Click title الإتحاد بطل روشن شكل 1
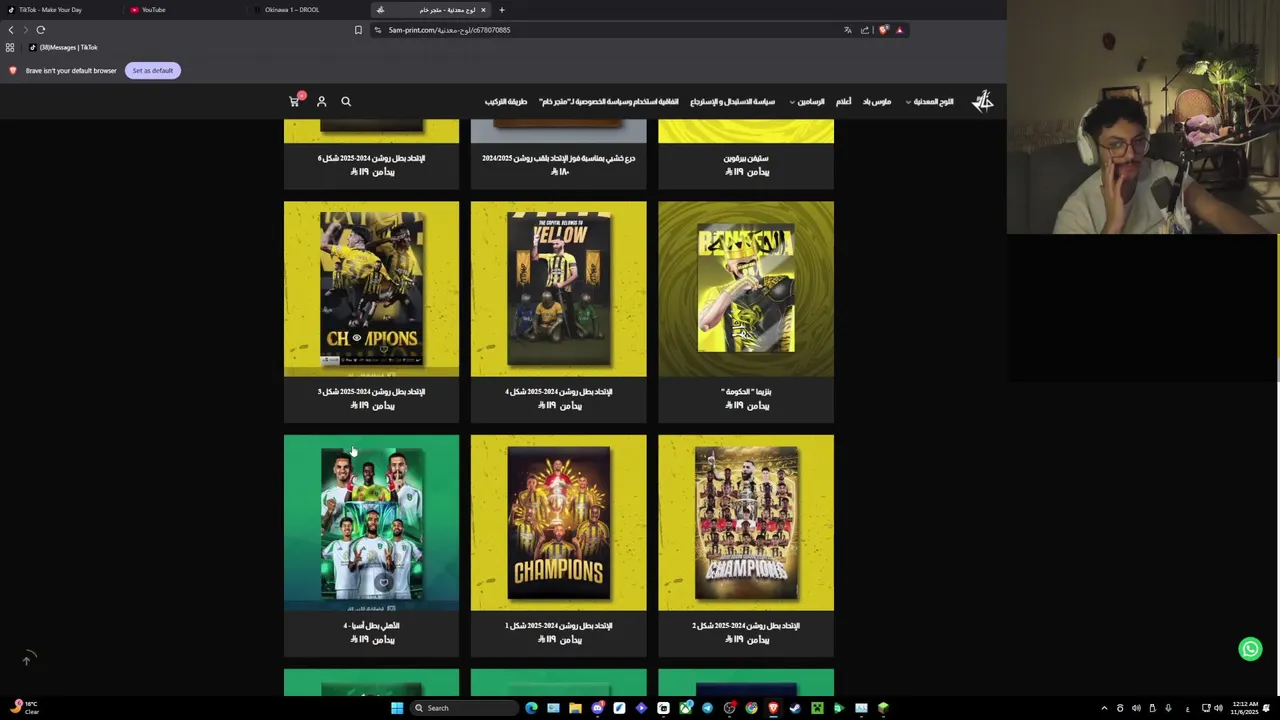 (558, 626)
